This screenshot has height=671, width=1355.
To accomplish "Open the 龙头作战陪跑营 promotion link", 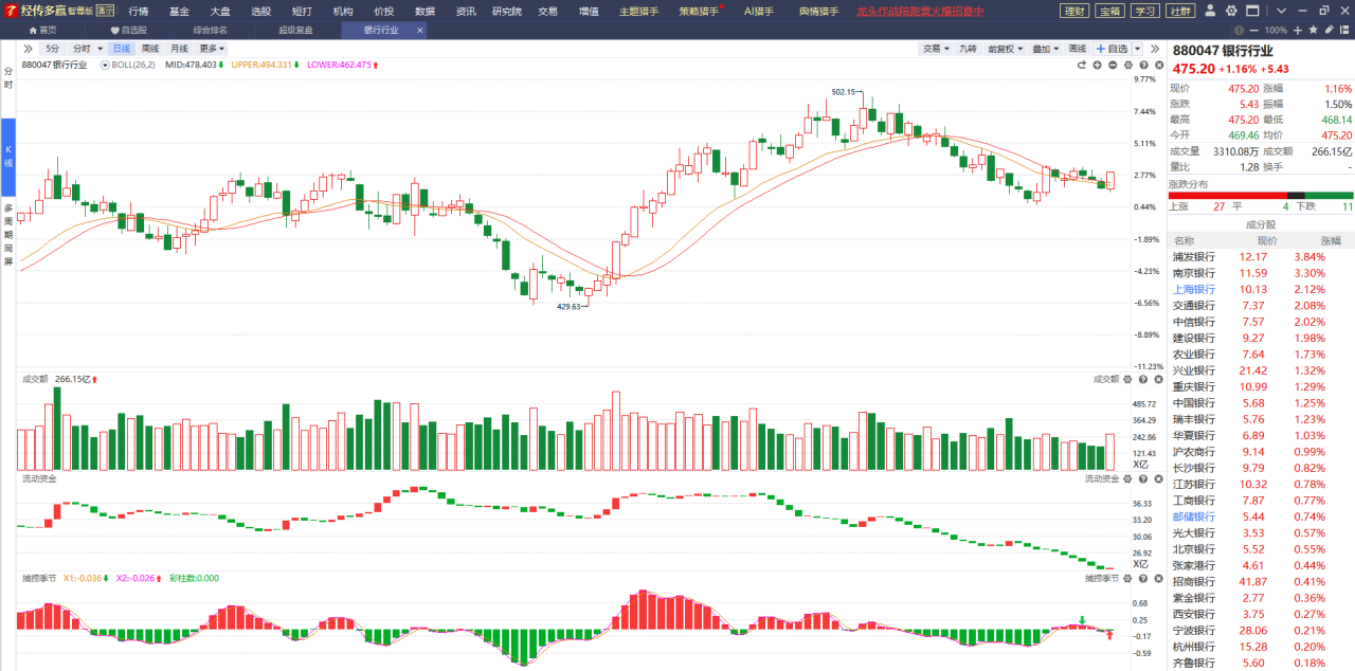I will pos(920,11).
